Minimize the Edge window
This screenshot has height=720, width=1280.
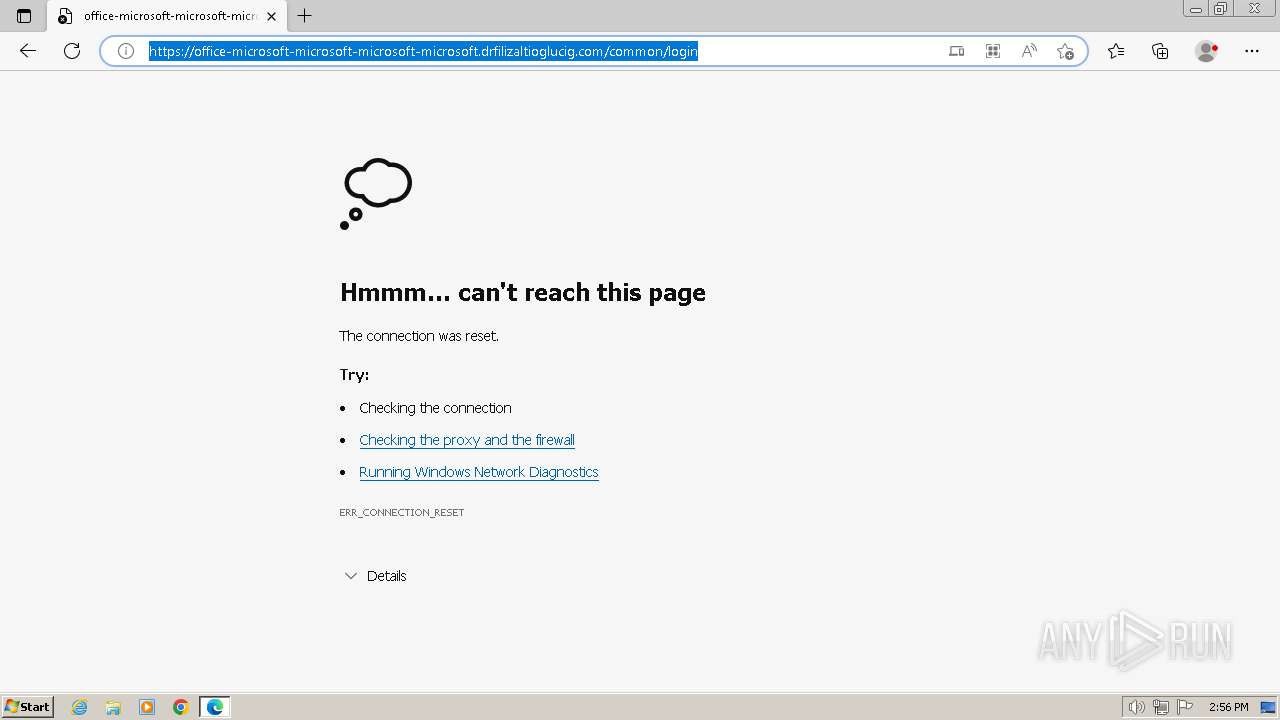(x=1195, y=9)
